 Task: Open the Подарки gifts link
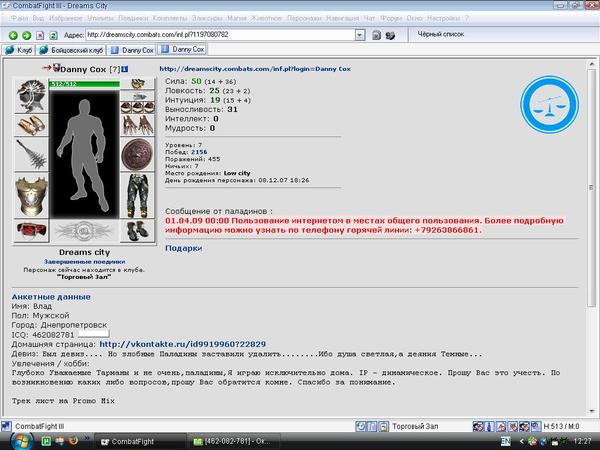coord(183,248)
